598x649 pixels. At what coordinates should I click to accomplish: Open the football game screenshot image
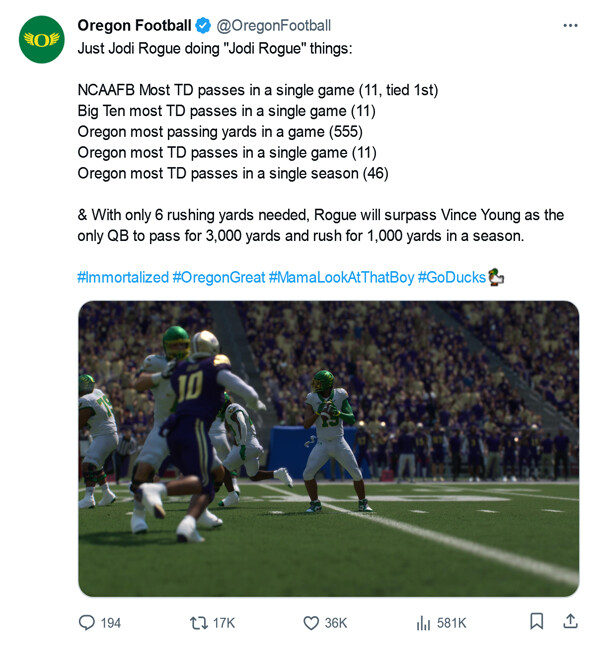point(329,449)
